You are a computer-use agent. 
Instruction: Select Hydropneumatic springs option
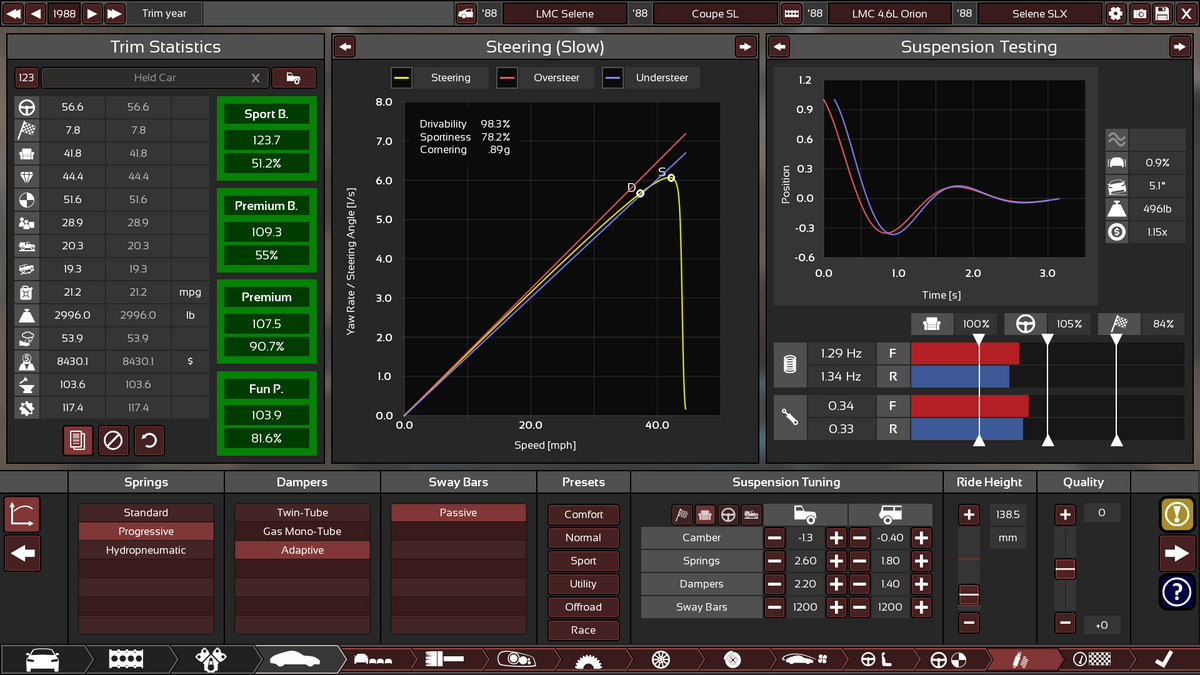click(x=146, y=550)
